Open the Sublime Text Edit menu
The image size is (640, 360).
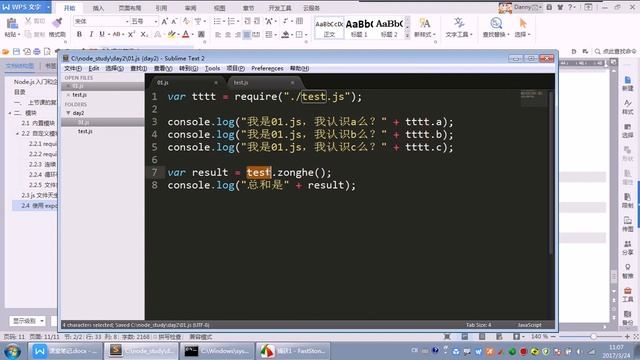pos(94,68)
